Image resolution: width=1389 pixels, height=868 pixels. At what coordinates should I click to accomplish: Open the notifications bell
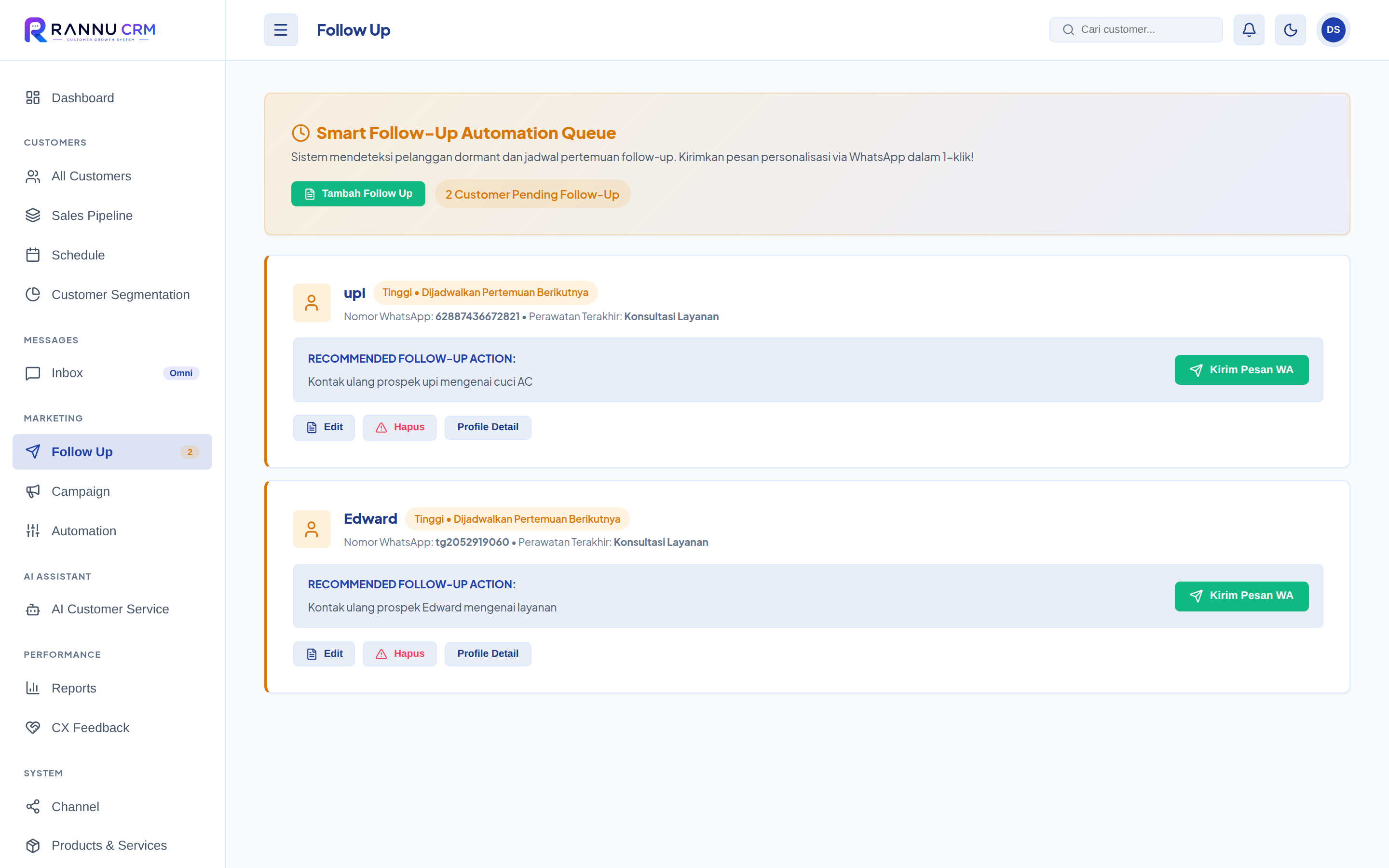point(1249,30)
